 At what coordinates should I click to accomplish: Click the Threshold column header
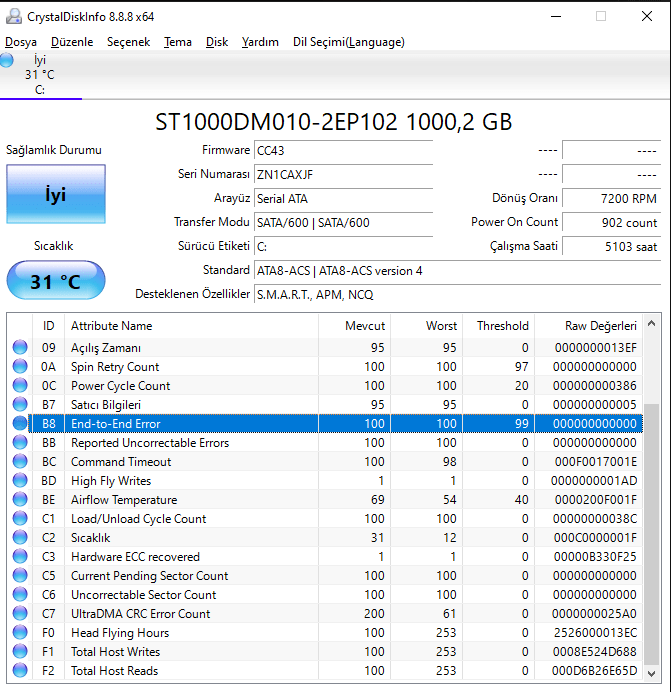(498, 326)
